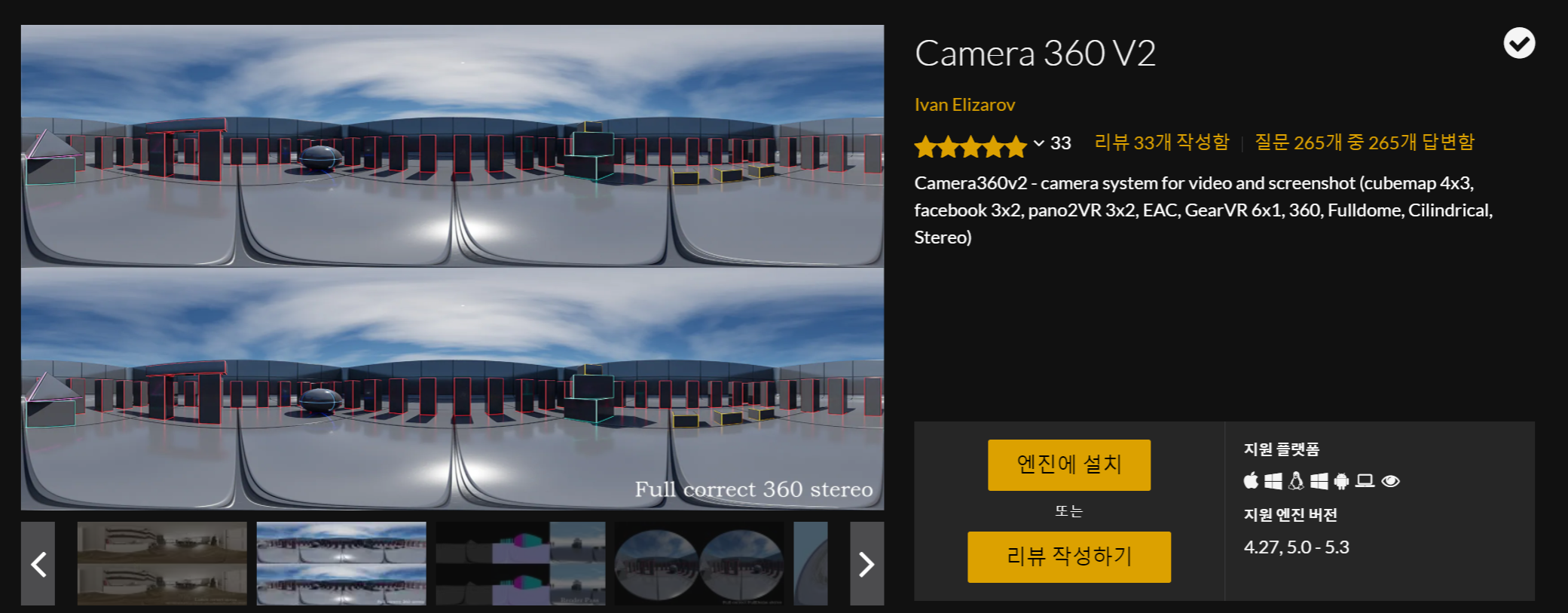Select the dual fisheye circles thumbnail
Image resolution: width=1568 pixels, height=613 pixels.
coord(699,563)
